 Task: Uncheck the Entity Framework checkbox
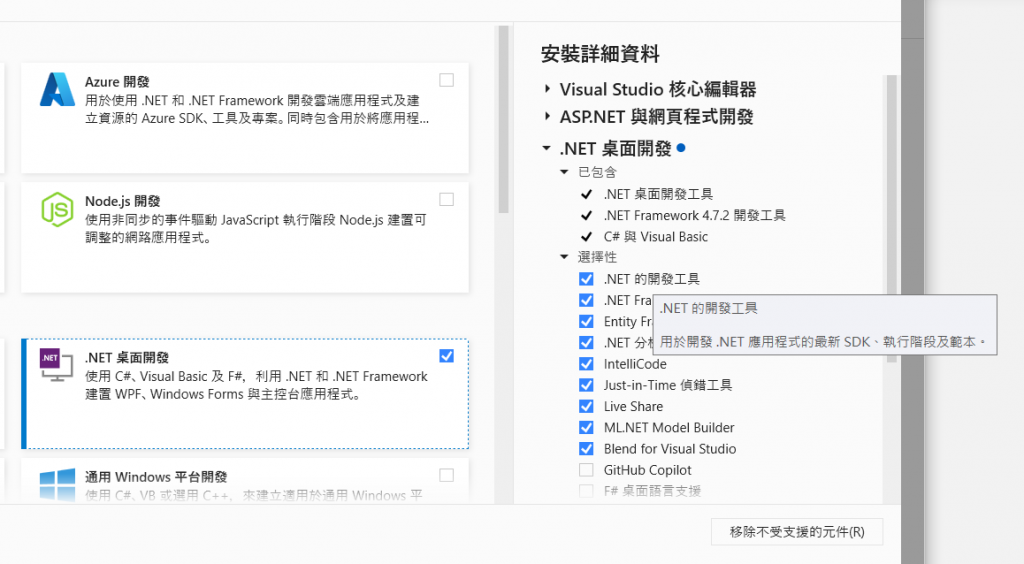click(586, 322)
